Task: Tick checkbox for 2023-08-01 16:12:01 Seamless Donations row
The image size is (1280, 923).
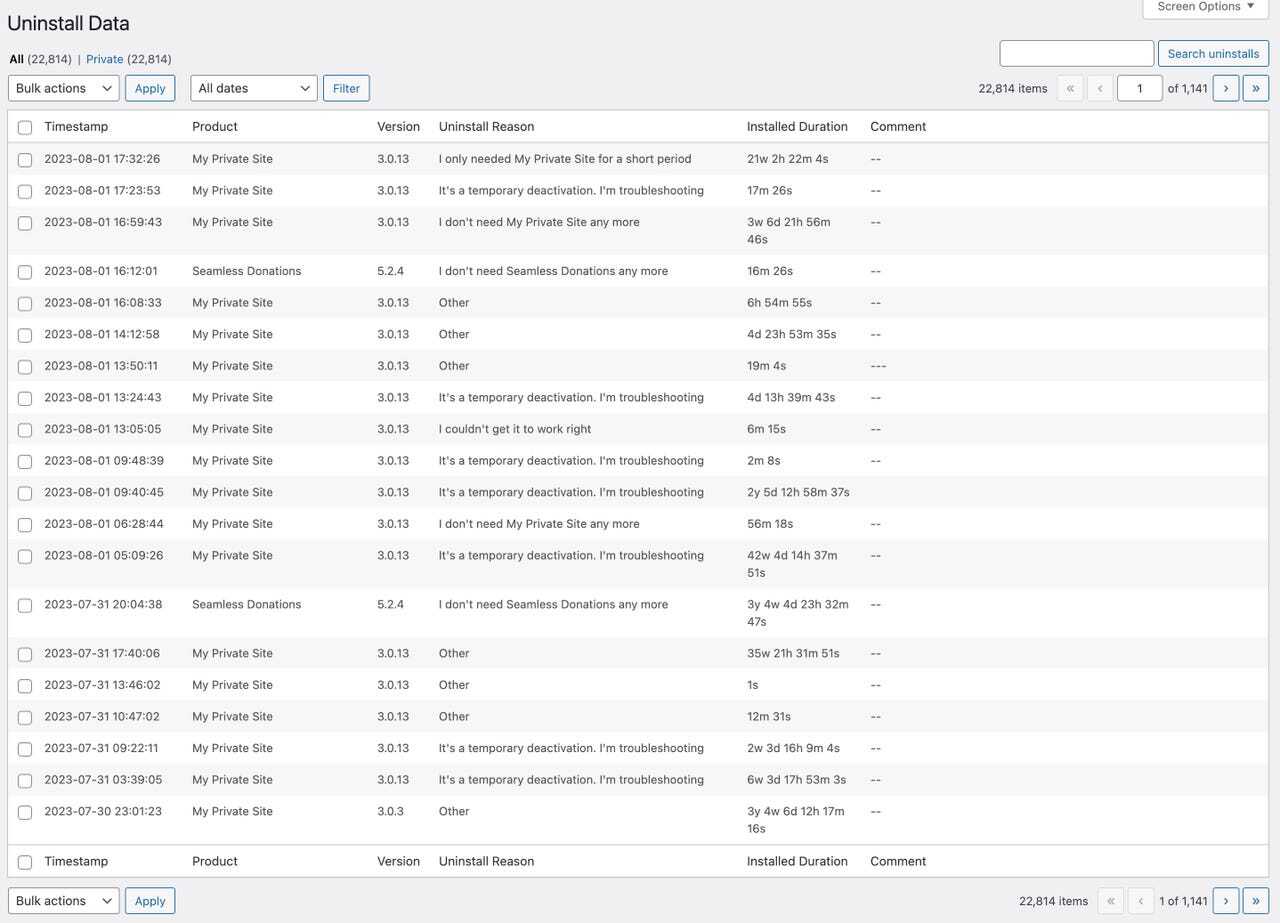Action: 25,272
